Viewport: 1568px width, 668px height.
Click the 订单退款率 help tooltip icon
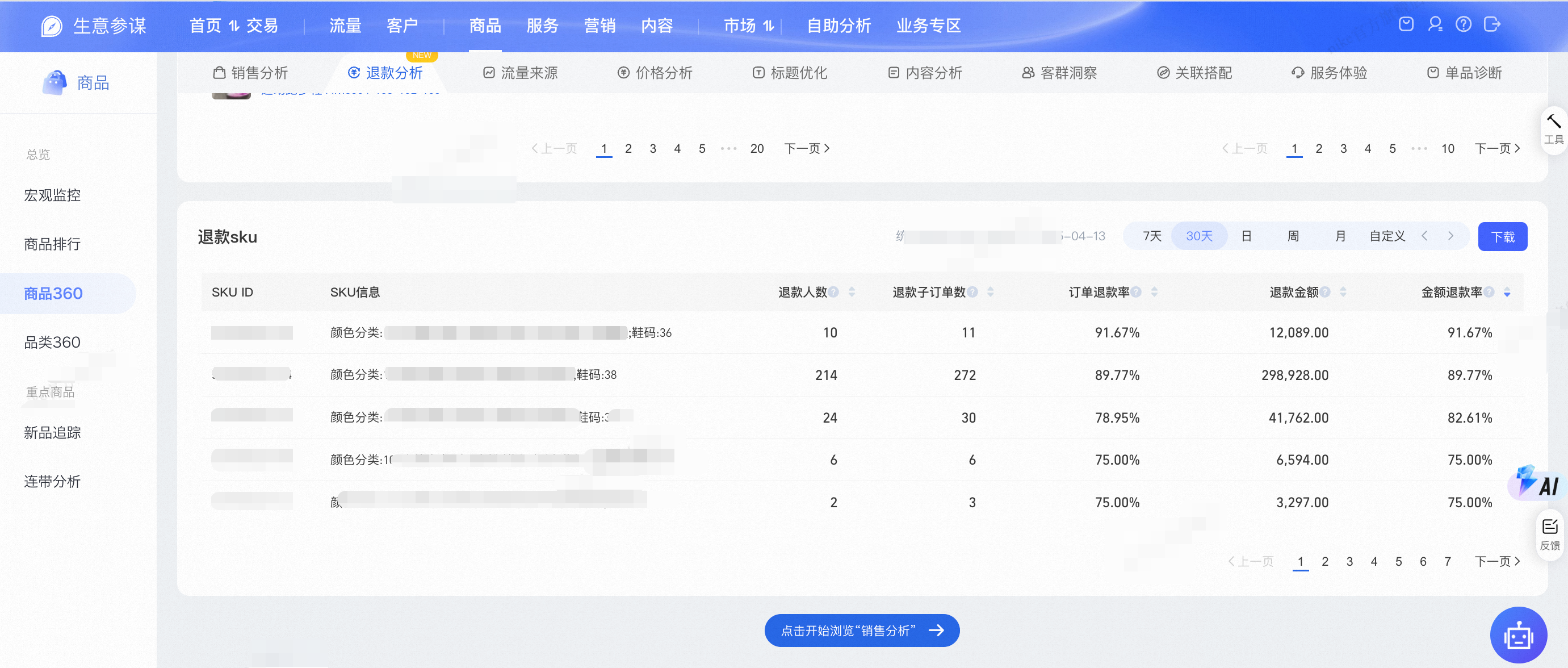[1136, 291]
